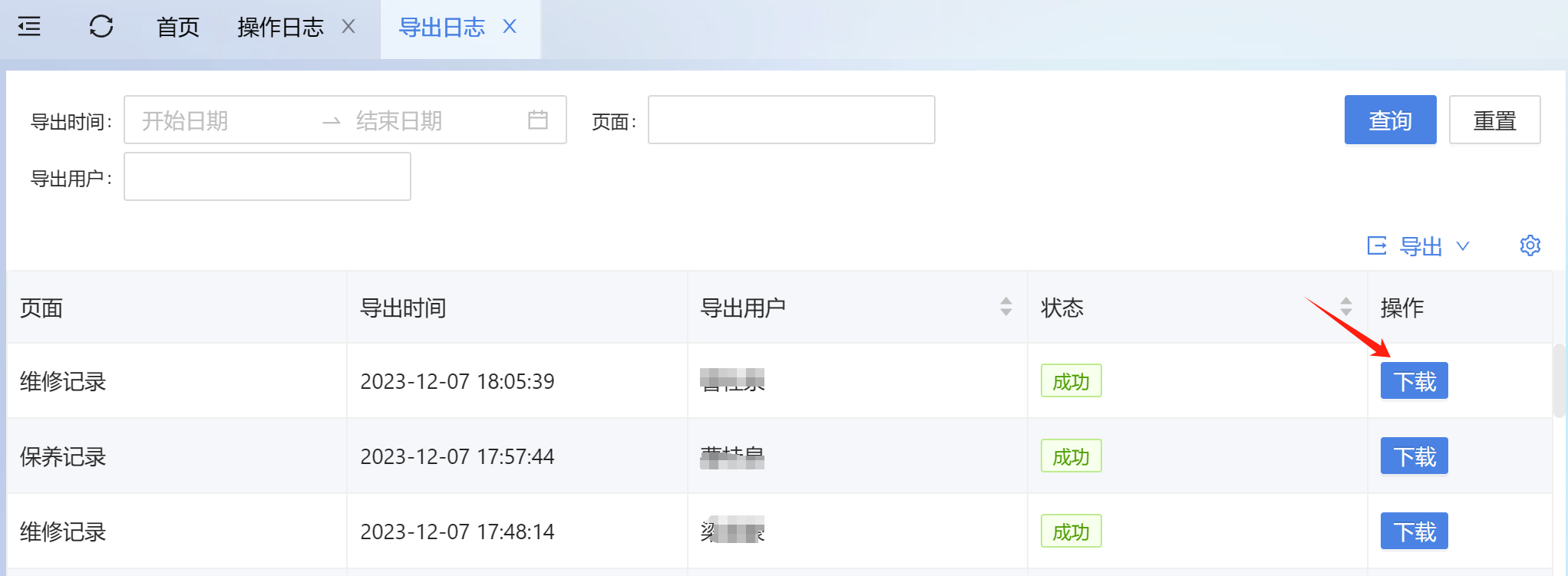Open table column settings gear
Image resolution: width=1568 pixels, height=576 pixels.
point(1530,245)
